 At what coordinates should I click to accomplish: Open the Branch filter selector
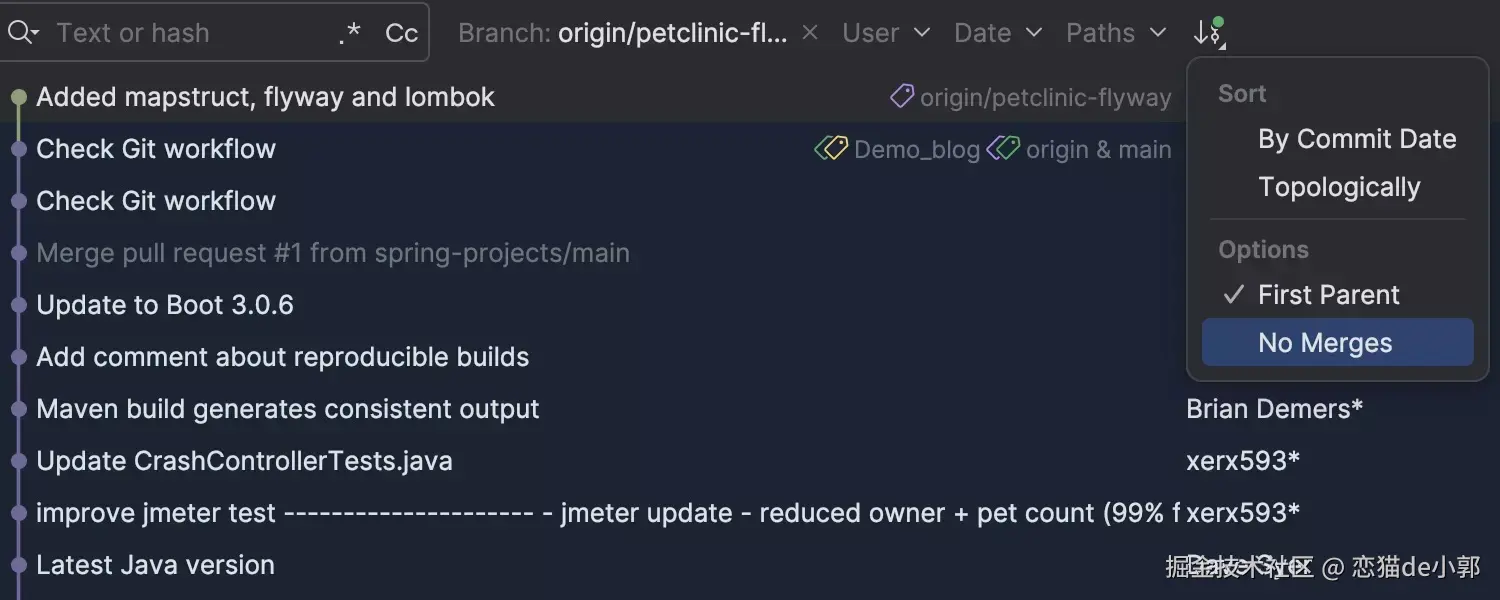click(x=622, y=33)
